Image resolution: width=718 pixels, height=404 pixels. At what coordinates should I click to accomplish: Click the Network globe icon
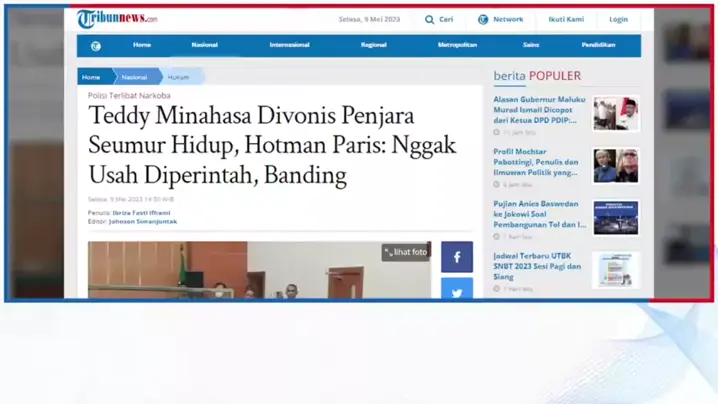point(483,19)
